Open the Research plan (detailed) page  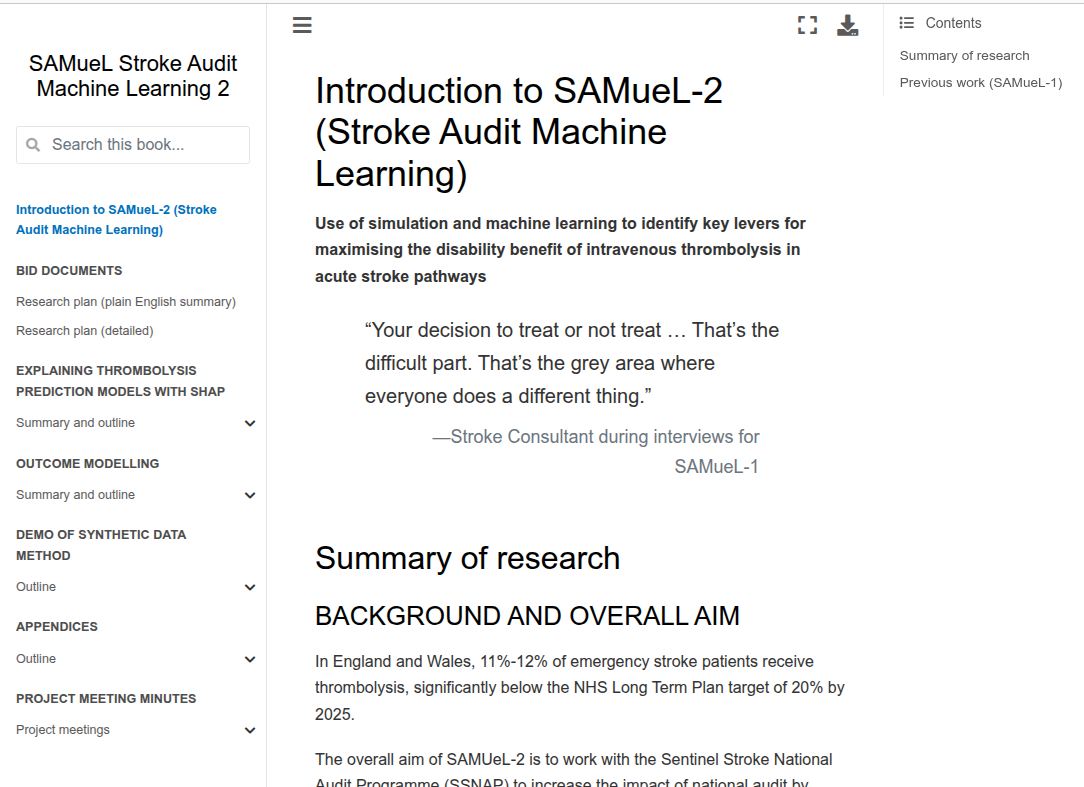click(85, 331)
